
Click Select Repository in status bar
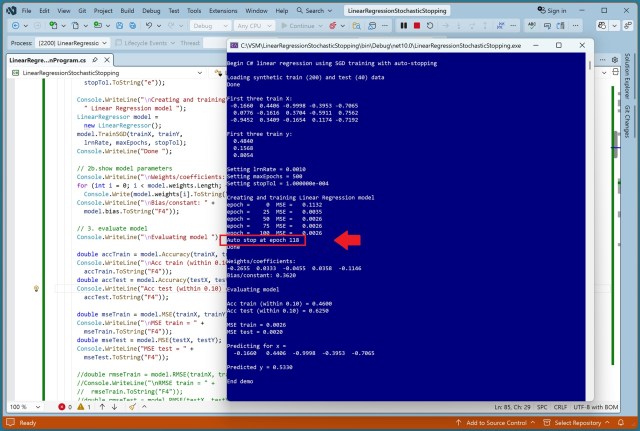[585, 423]
